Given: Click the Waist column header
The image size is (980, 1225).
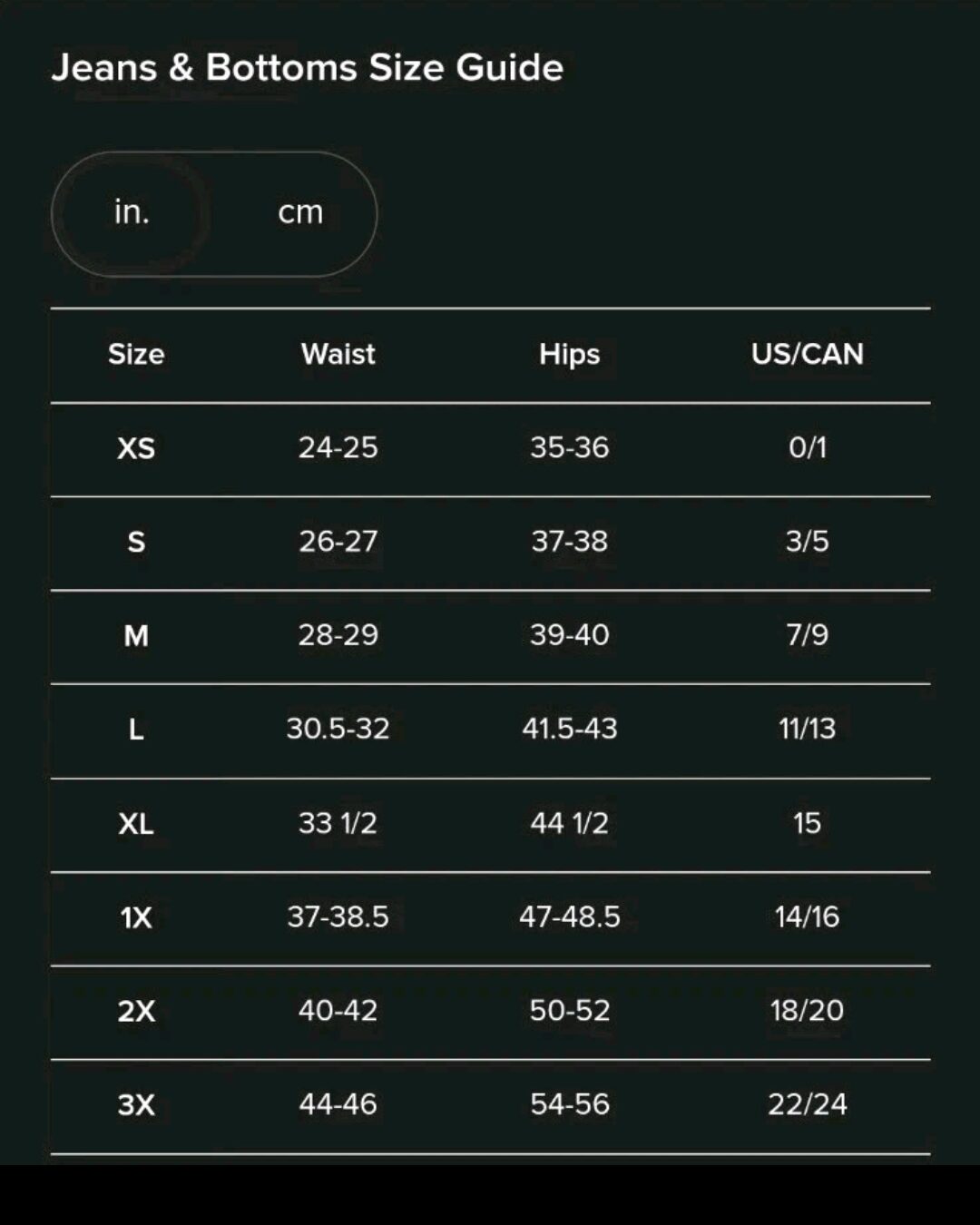Looking at the screenshot, I should coord(338,354).
